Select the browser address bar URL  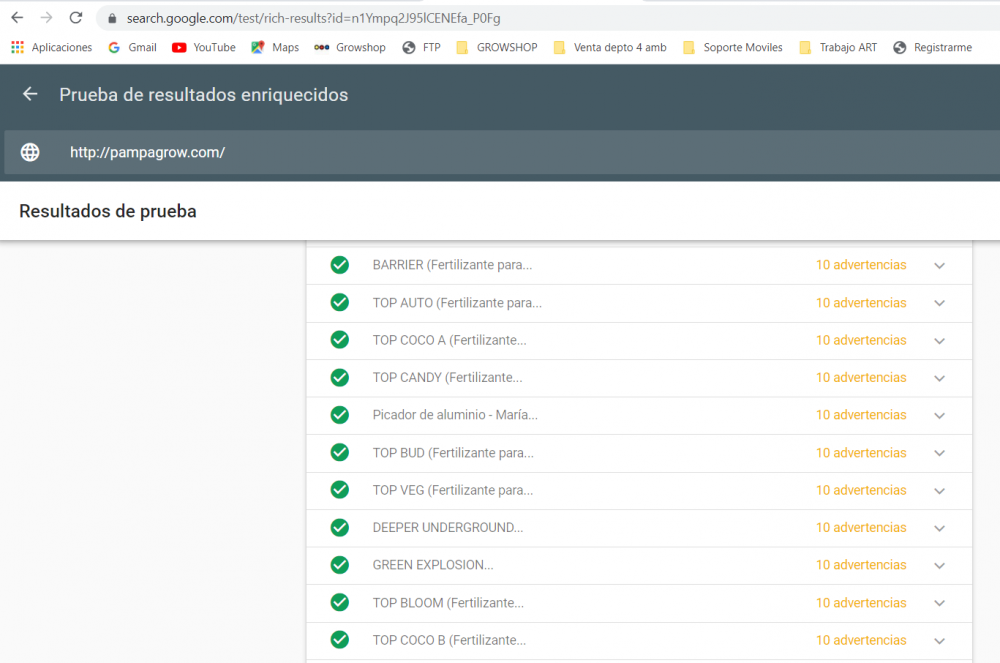pos(313,18)
